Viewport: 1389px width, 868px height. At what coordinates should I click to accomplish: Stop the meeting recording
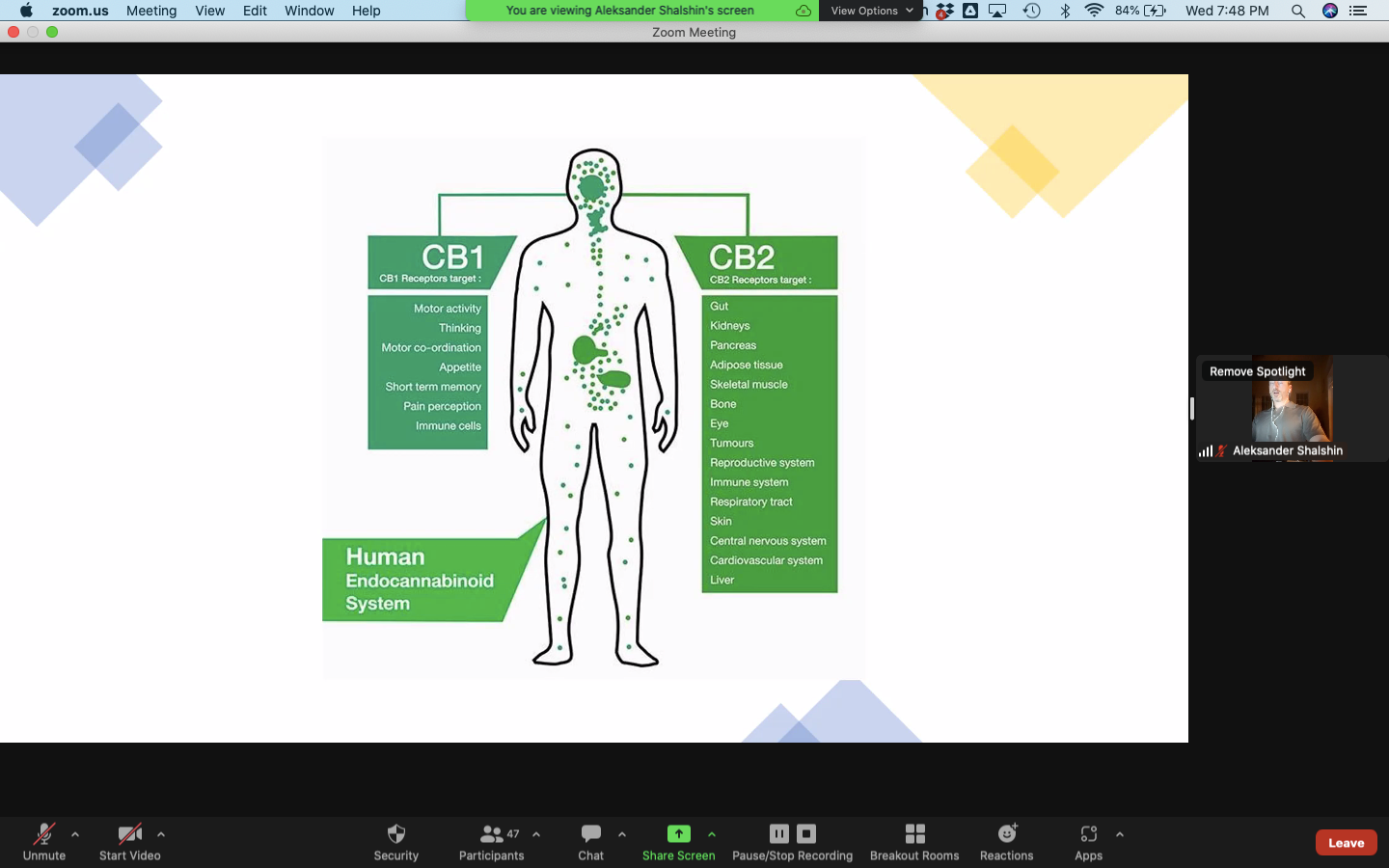click(x=807, y=833)
